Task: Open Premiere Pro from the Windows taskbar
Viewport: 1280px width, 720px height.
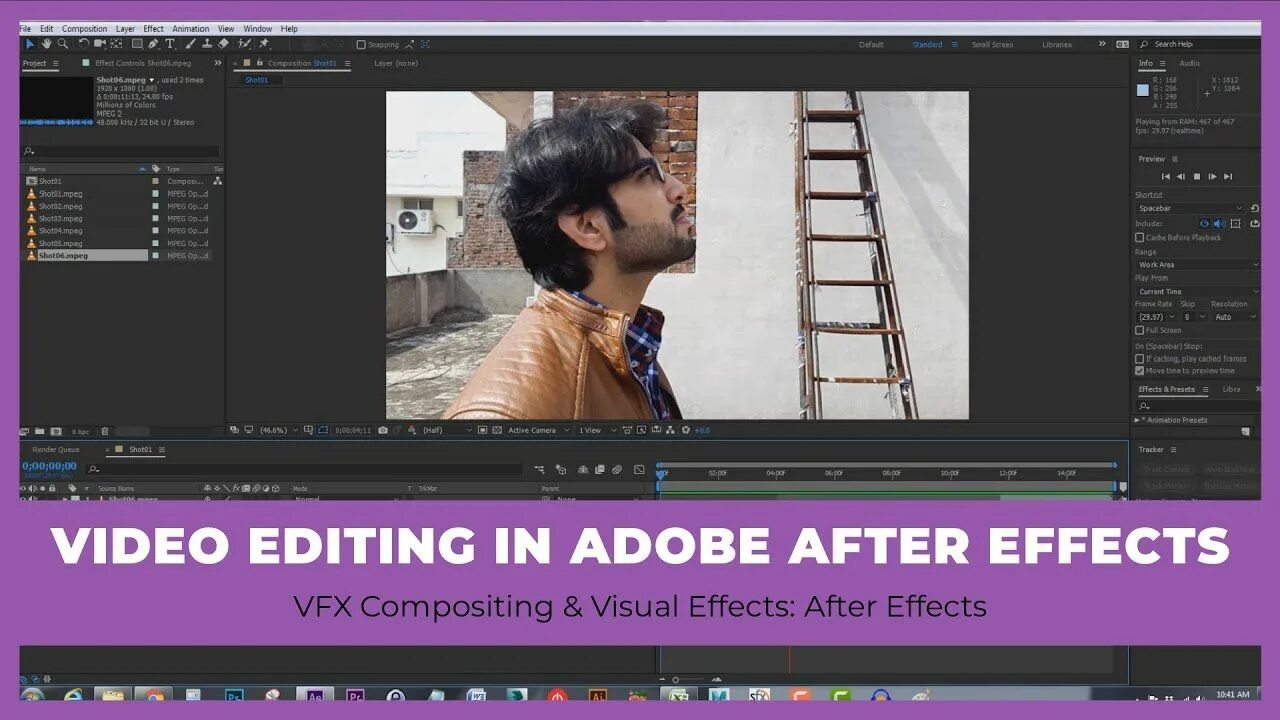Action: click(x=355, y=695)
